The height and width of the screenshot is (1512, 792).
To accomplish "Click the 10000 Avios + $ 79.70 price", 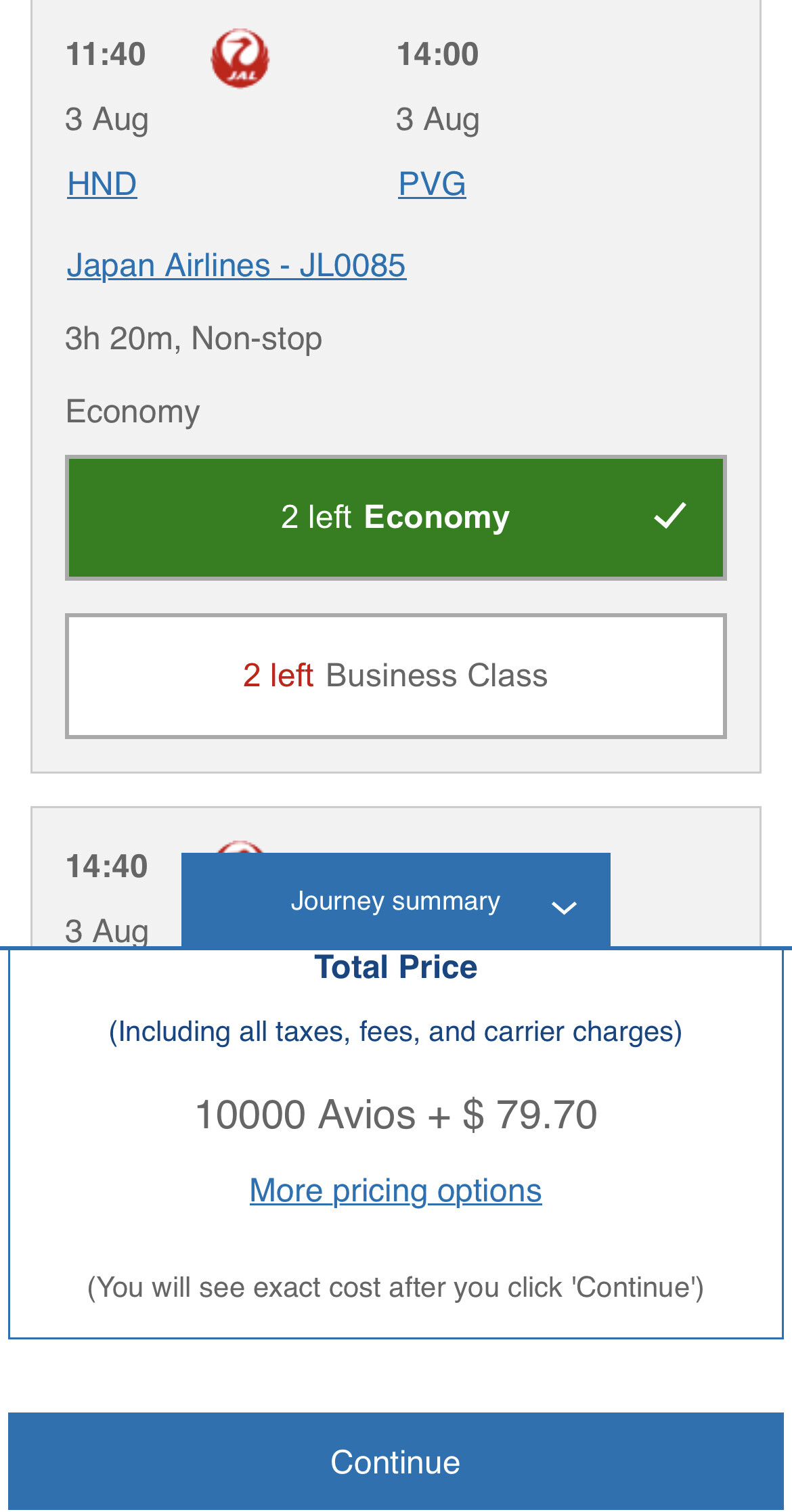I will tap(395, 1115).
